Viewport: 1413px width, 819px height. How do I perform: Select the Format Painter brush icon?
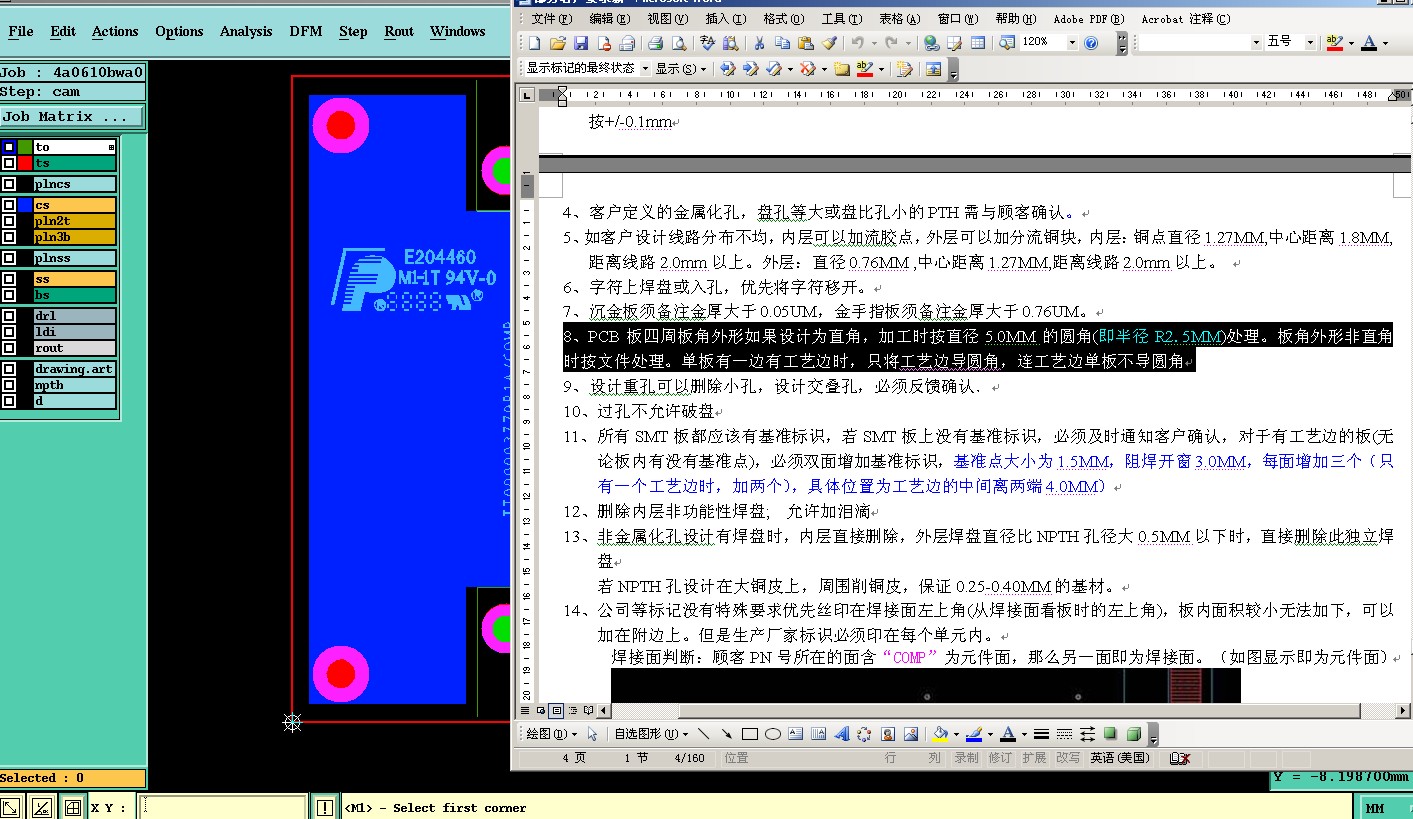829,43
